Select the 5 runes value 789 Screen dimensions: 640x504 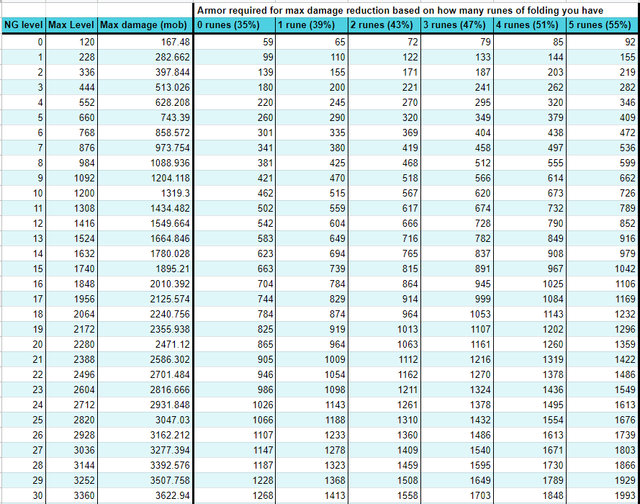pyautogui.click(x=602, y=208)
